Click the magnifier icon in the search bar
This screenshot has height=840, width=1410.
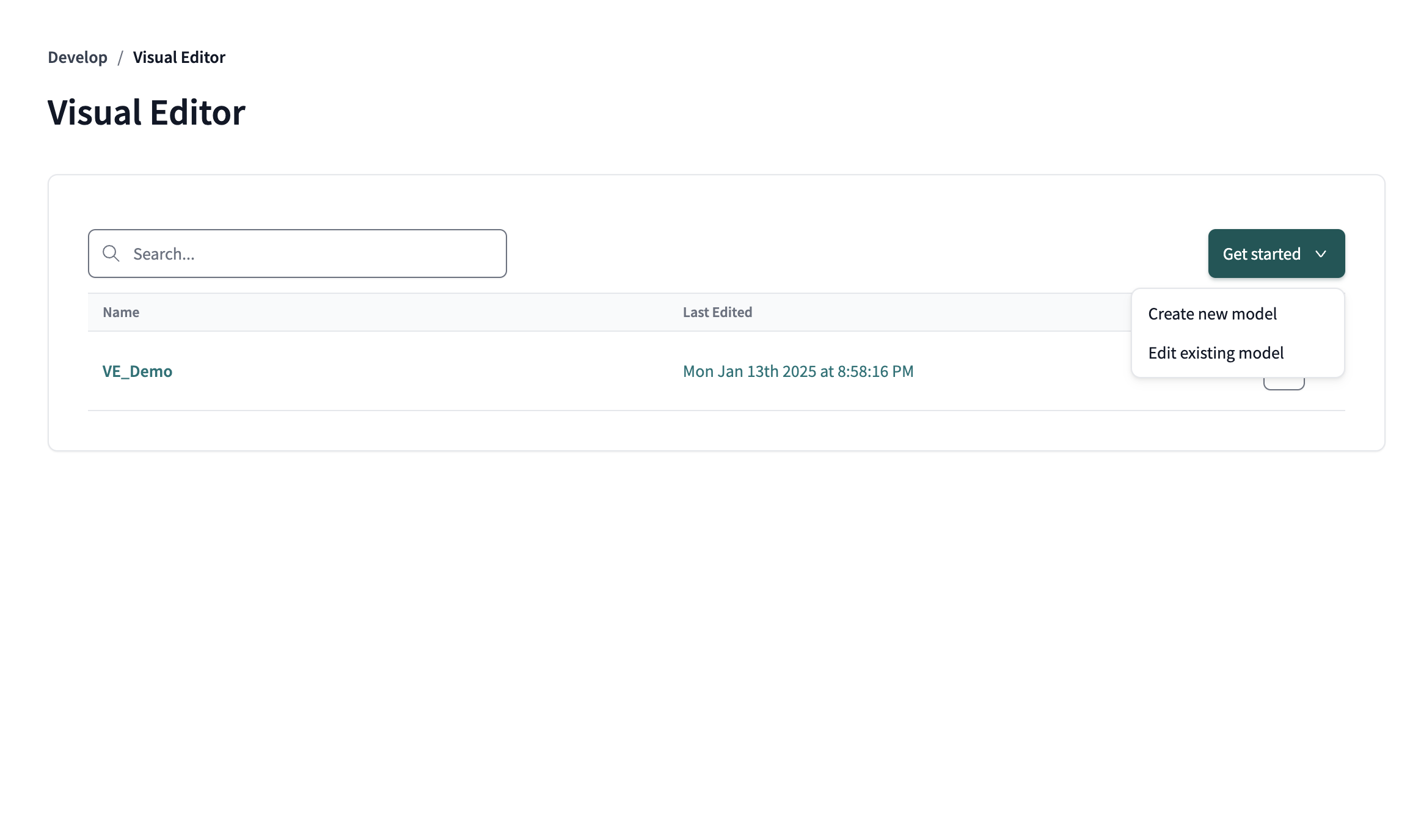(111, 253)
